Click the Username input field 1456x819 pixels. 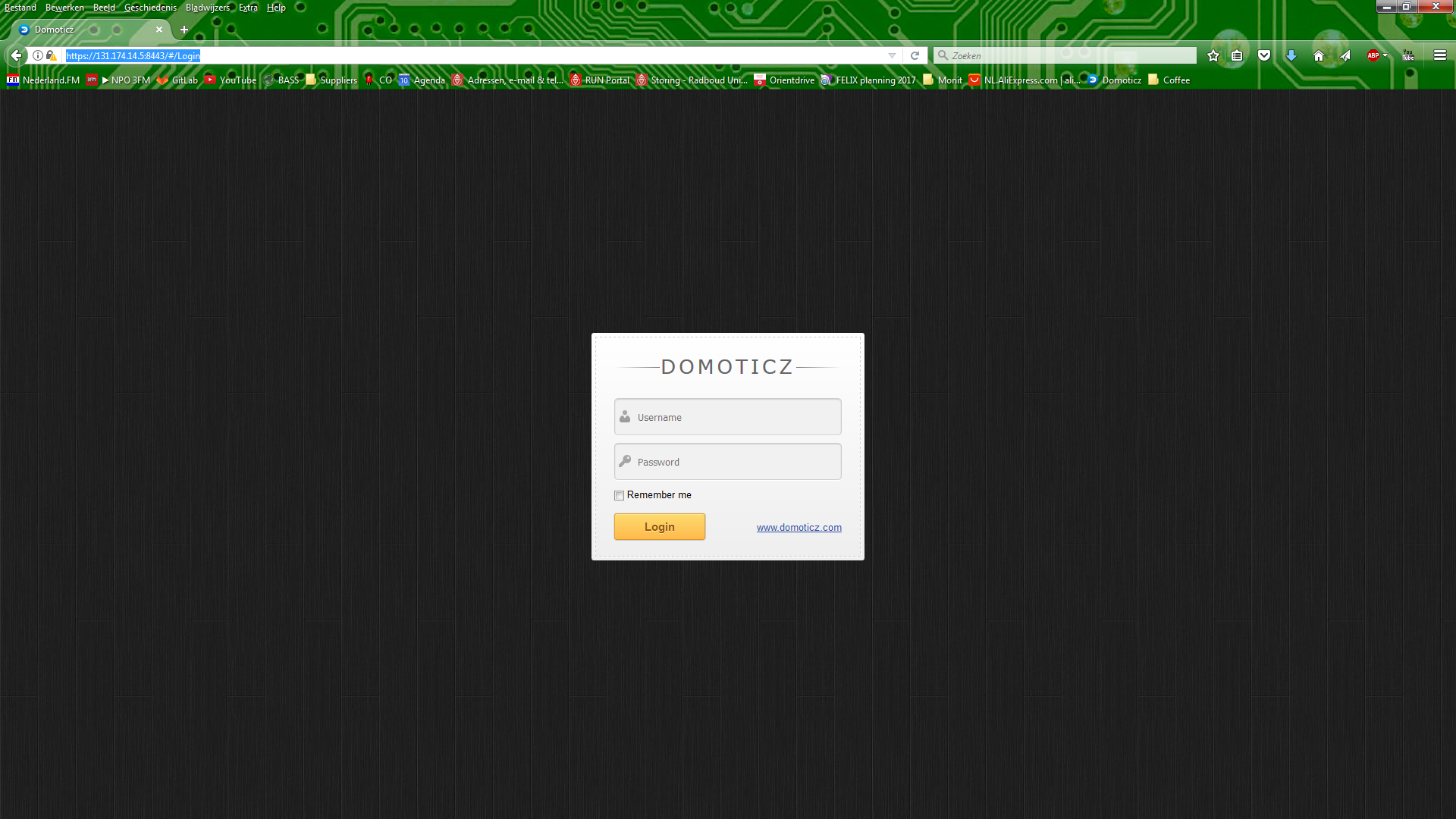point(728,417)
